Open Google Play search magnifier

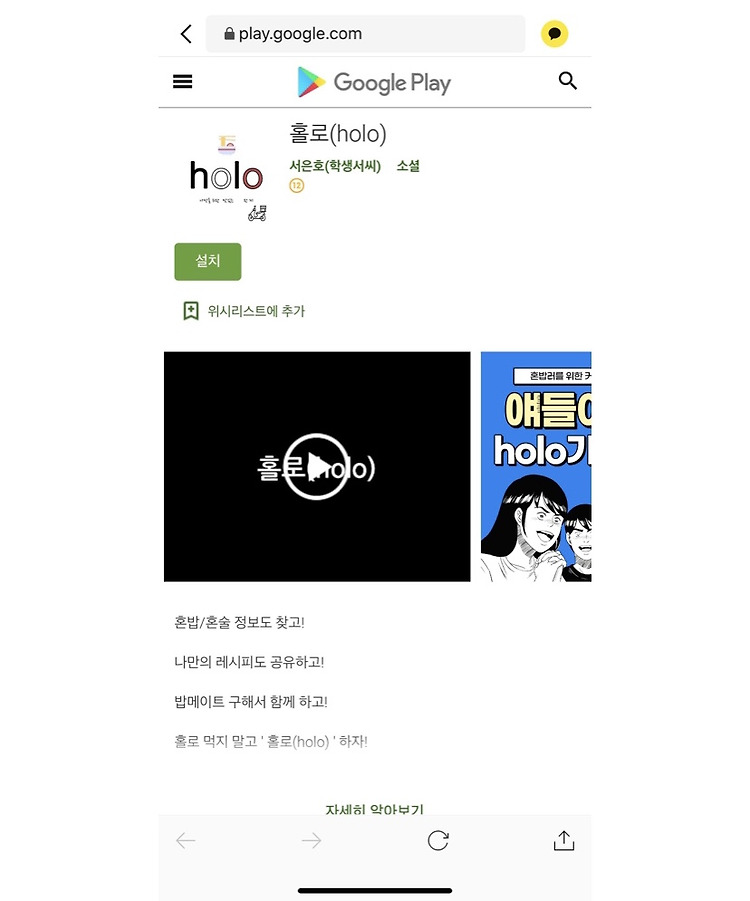567,81
